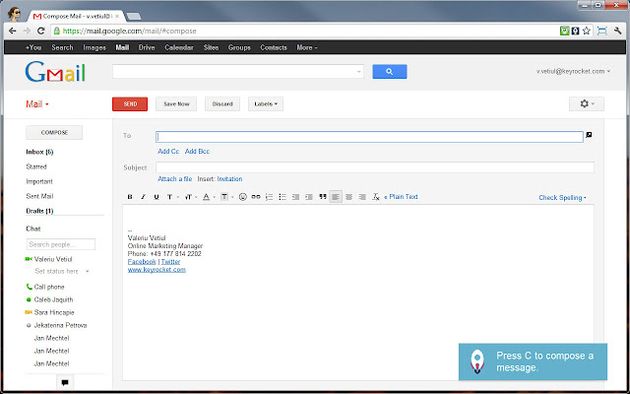The image size is (630, 394).
Task: Remove formatting with the Tx icon
Action: pos(376,197)
